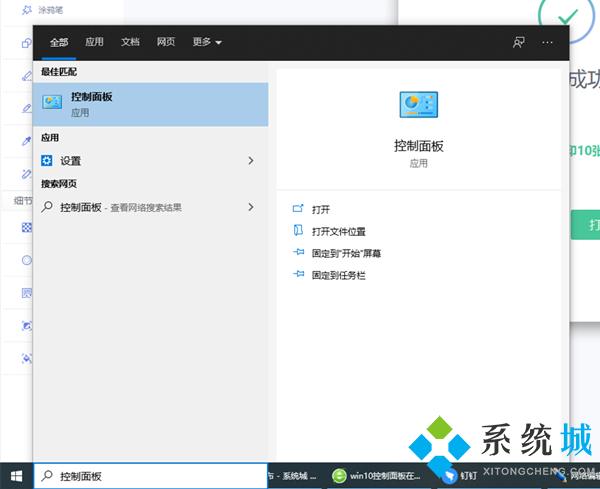This screenshot has width=600, height=489.
Task: Expand the 更多 dropdown
Action: (x=207, y=42)
